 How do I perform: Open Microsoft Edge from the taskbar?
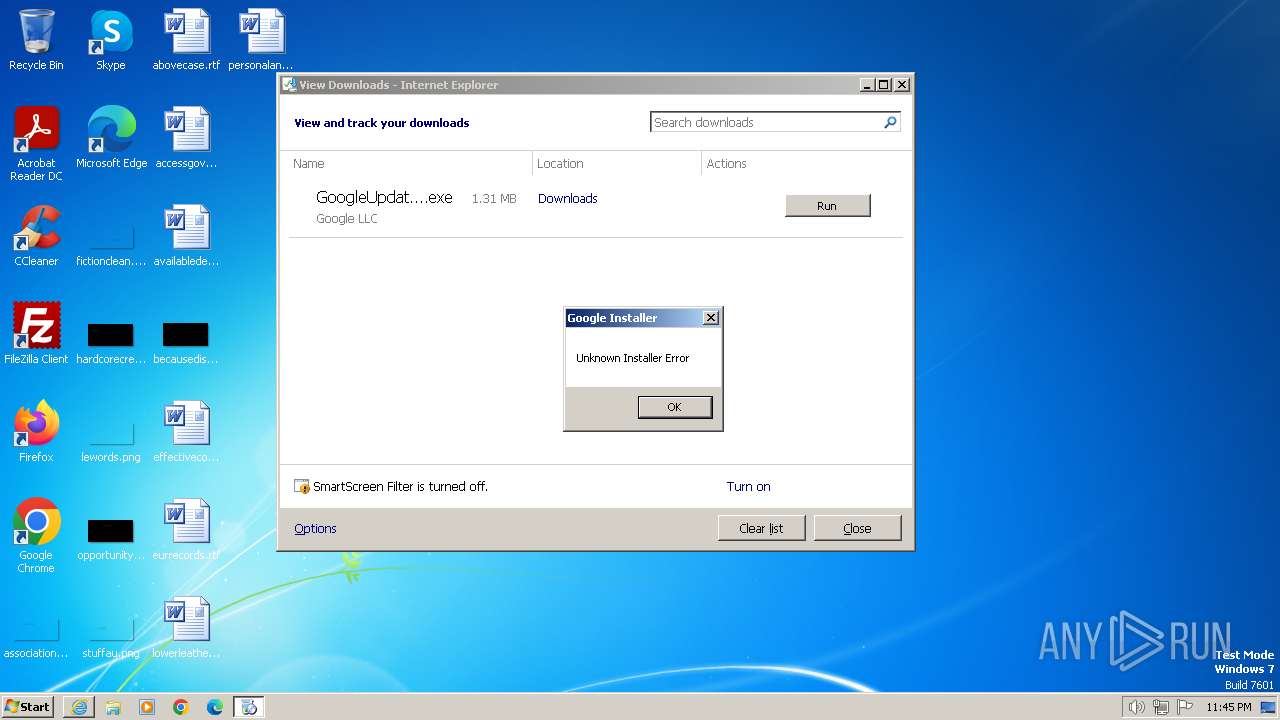[215, 707]
